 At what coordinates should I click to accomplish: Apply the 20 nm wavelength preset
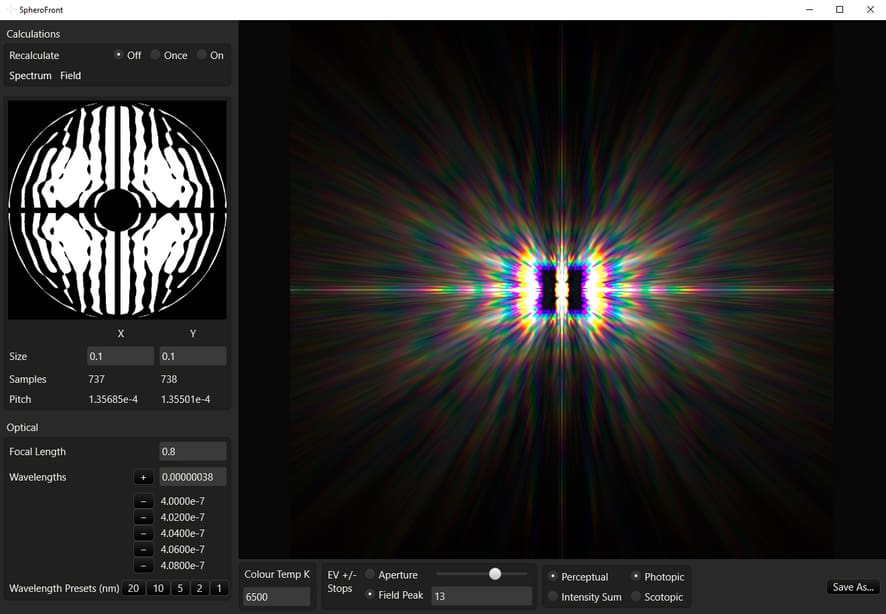pyautogui.click(x=132, y=588)
